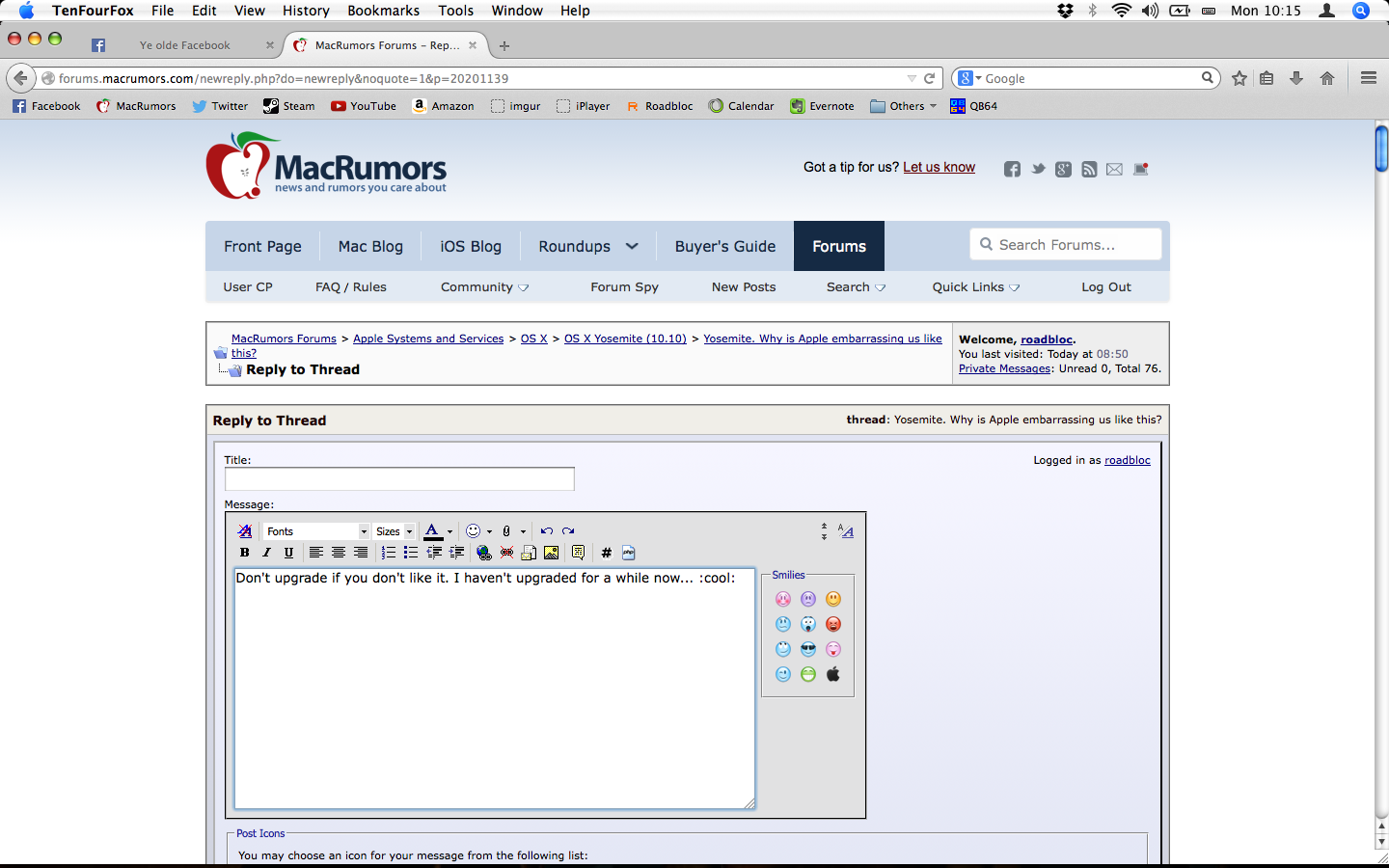
Task: Redo last edit in message editor
Action: point(568,531)
